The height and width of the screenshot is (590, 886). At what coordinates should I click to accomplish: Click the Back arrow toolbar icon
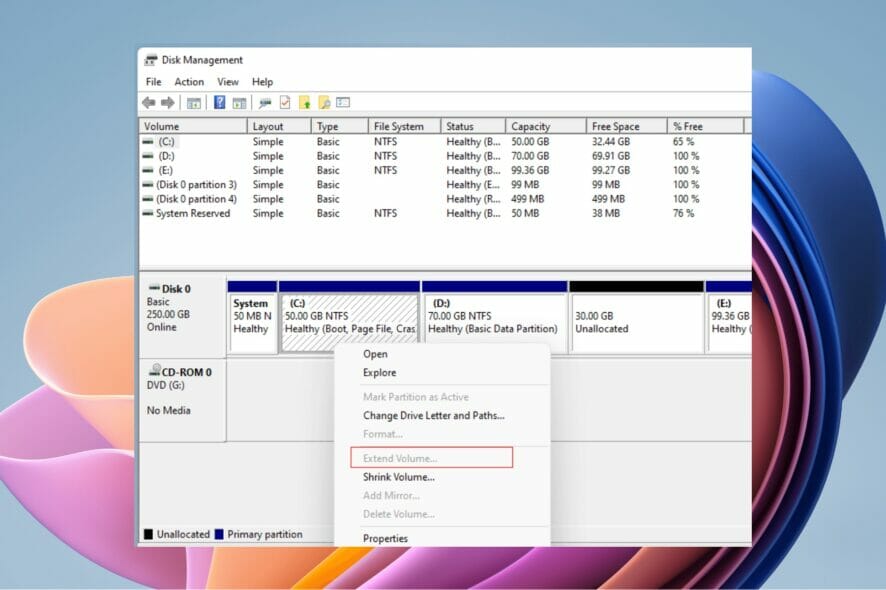coord(149,103)
